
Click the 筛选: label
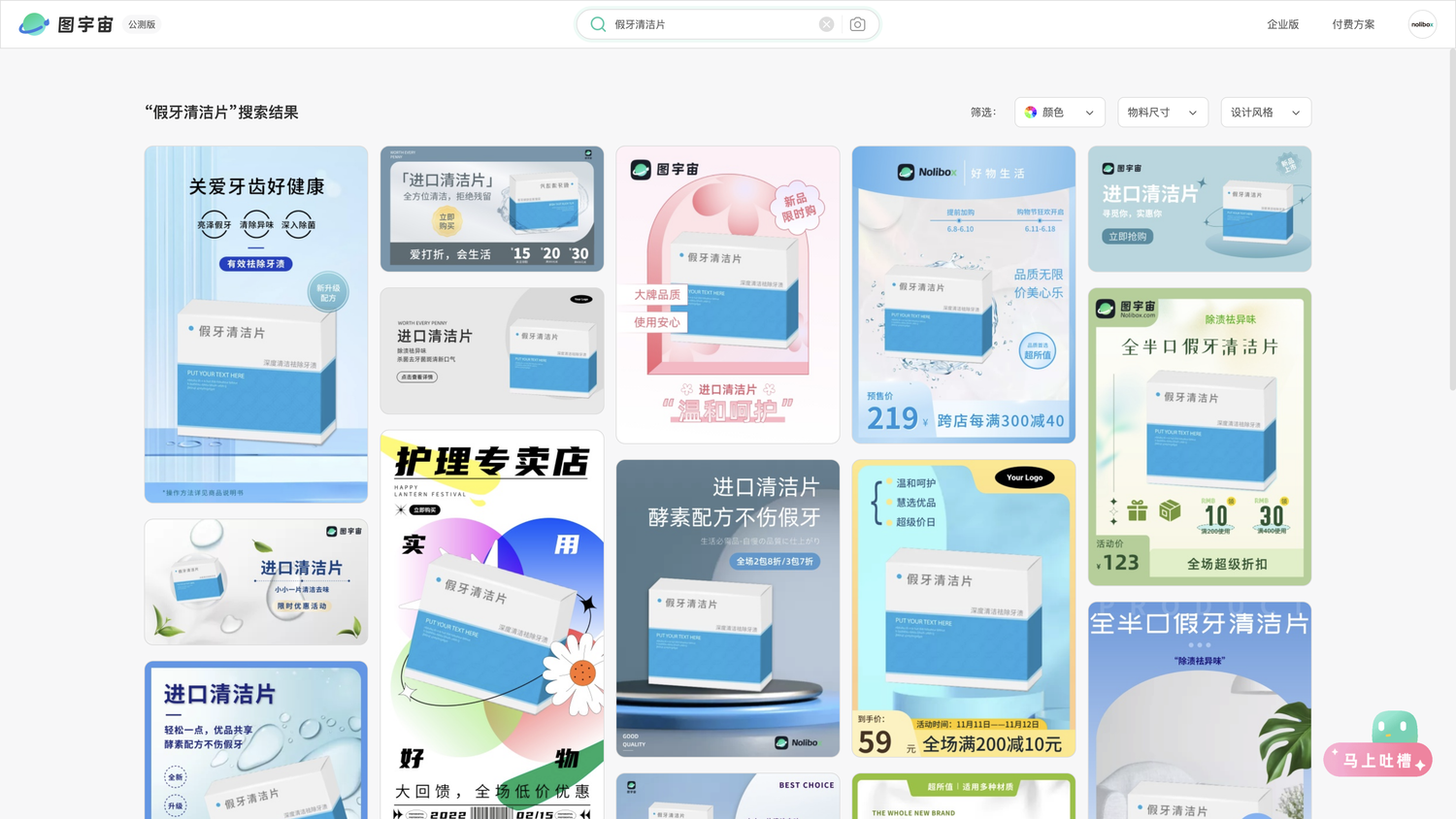(983, 113)
